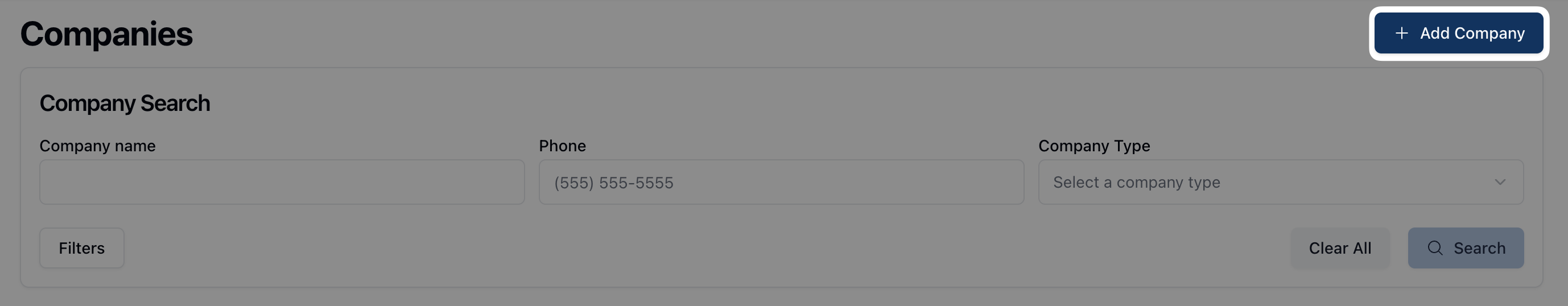Select the 'Add Company' button text
The height and width of the screenshot is (306, 1568).
pyautogui.click(x=1472, y=34)
